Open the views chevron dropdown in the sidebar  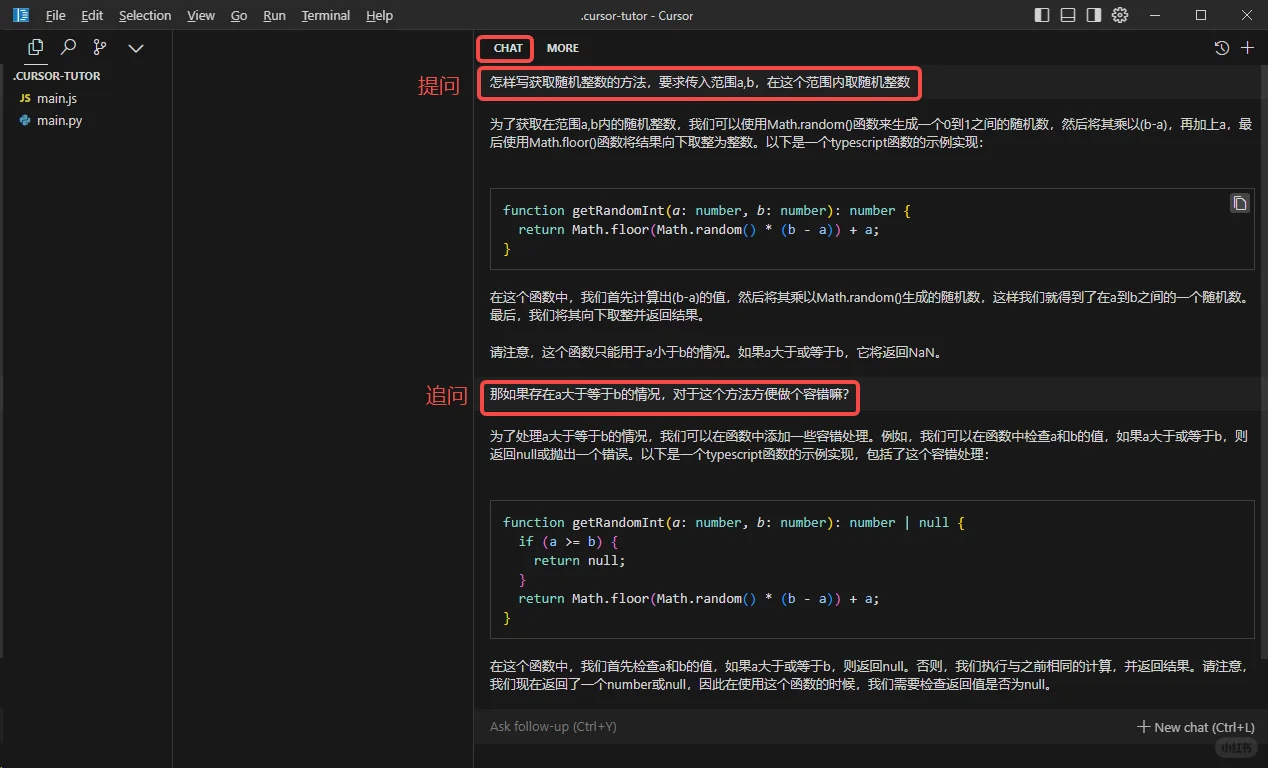coord(136,47)
